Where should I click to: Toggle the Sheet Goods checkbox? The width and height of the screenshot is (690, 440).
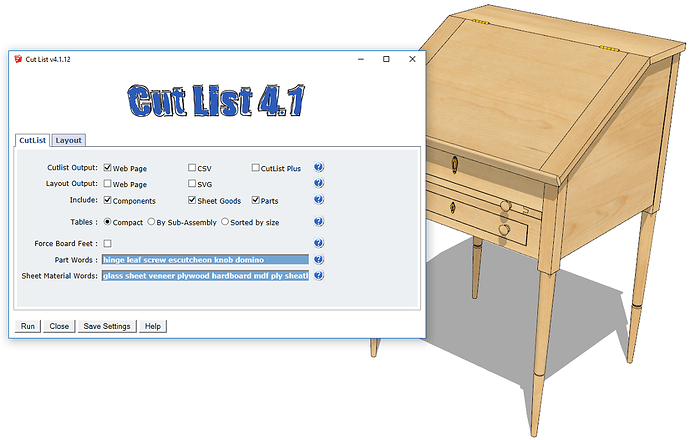coord(192,200)
